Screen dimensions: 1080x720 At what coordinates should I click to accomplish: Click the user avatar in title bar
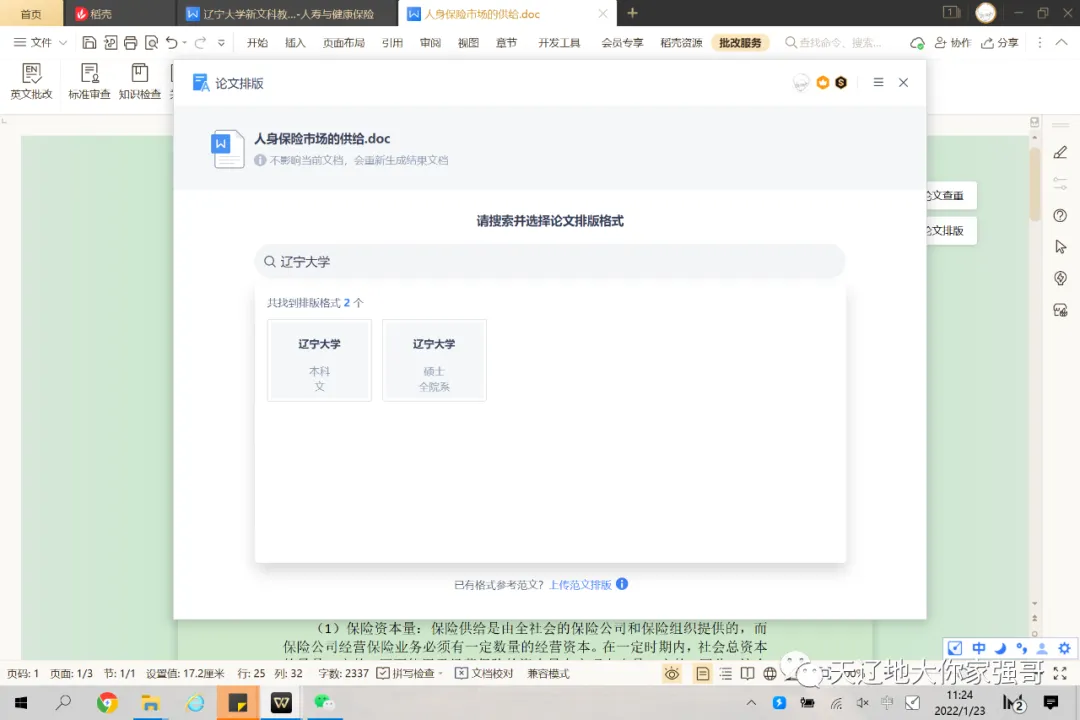986,12
